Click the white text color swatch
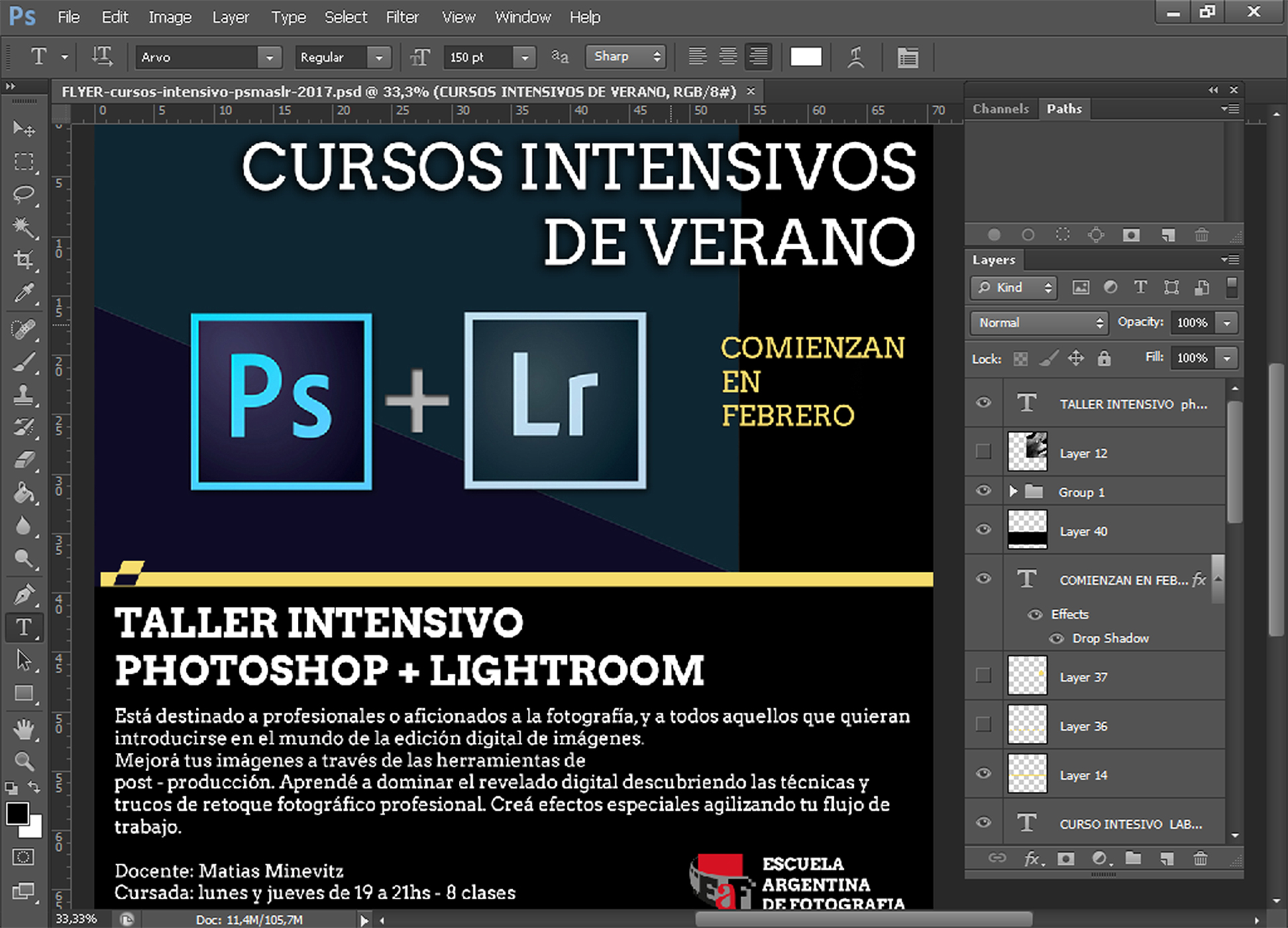Viewport: 1288px width, 928px height. click(806, 57)
